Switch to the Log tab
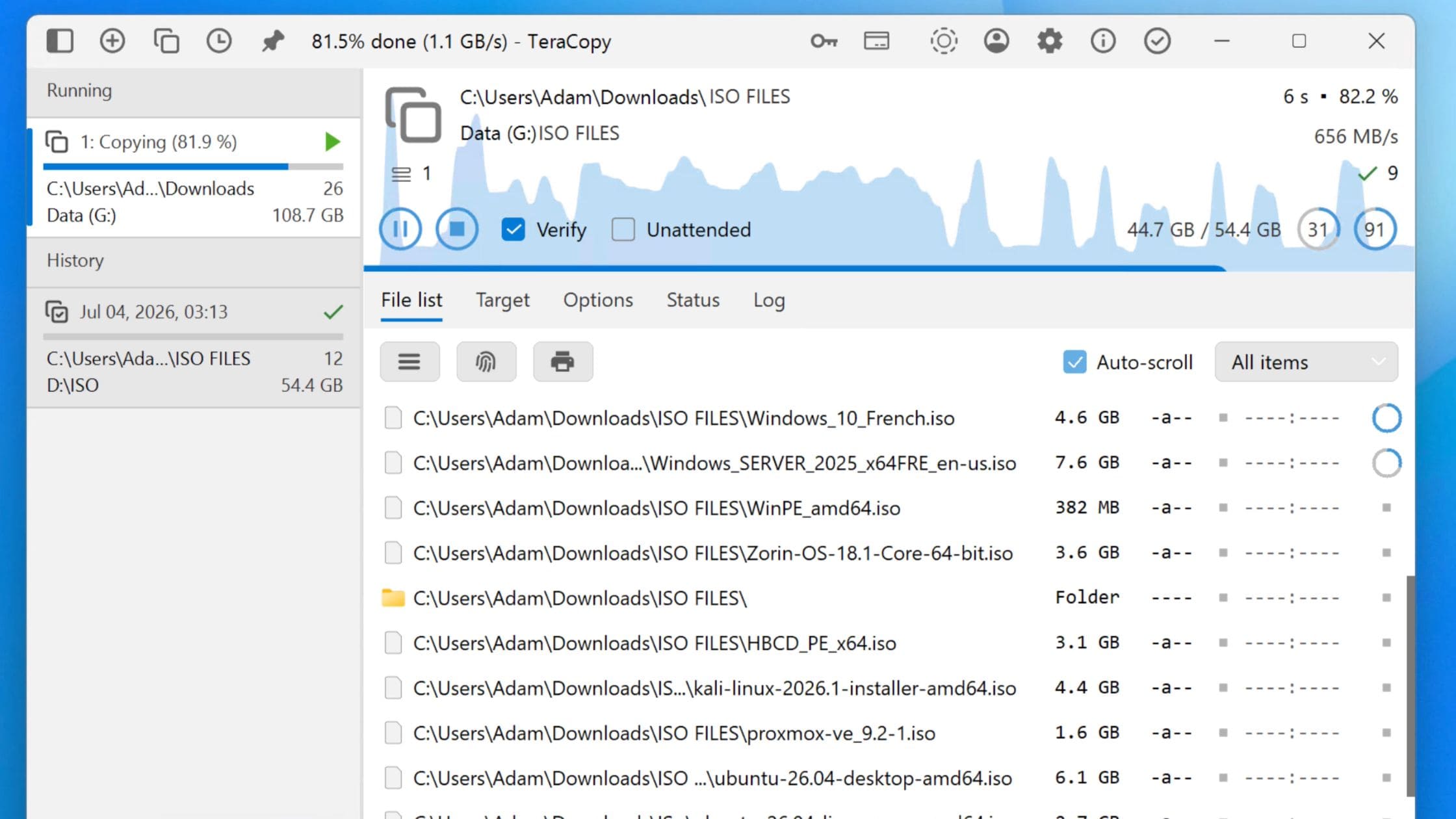Screen dimensions: 1456x819 769,300
